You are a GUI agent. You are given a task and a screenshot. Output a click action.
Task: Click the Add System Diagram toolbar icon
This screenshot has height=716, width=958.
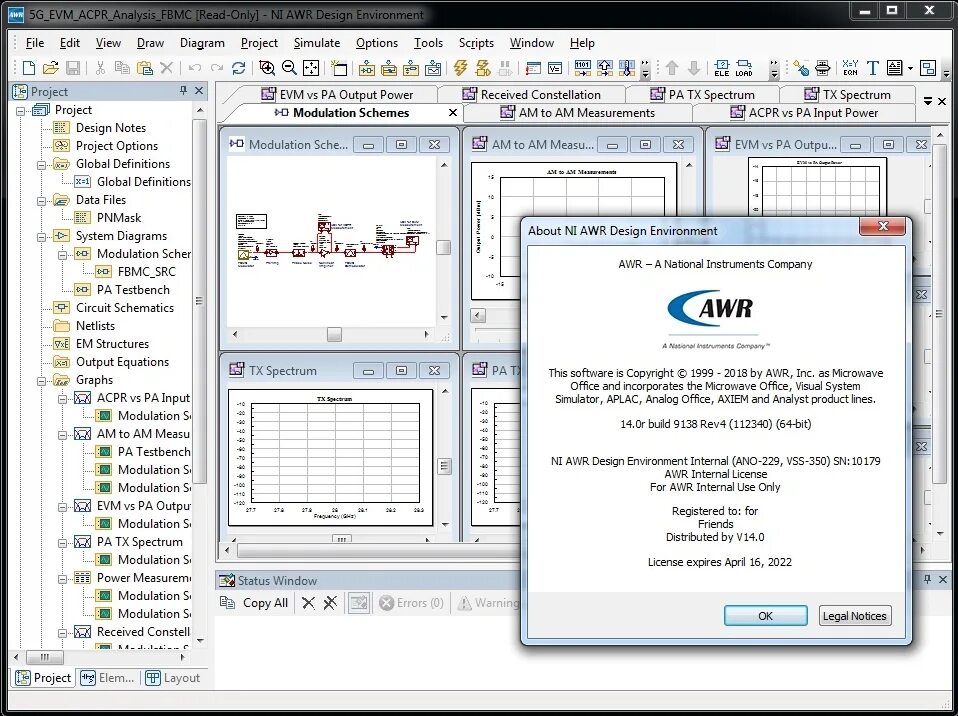pos(367,68)
